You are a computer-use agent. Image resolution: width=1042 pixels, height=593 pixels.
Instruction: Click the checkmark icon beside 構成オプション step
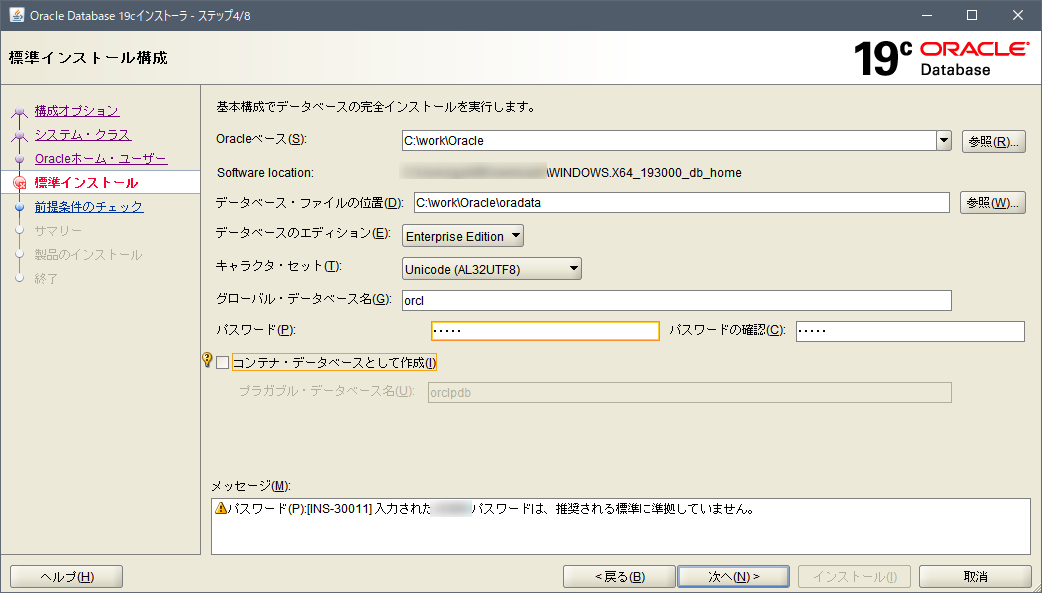(21, 111)
